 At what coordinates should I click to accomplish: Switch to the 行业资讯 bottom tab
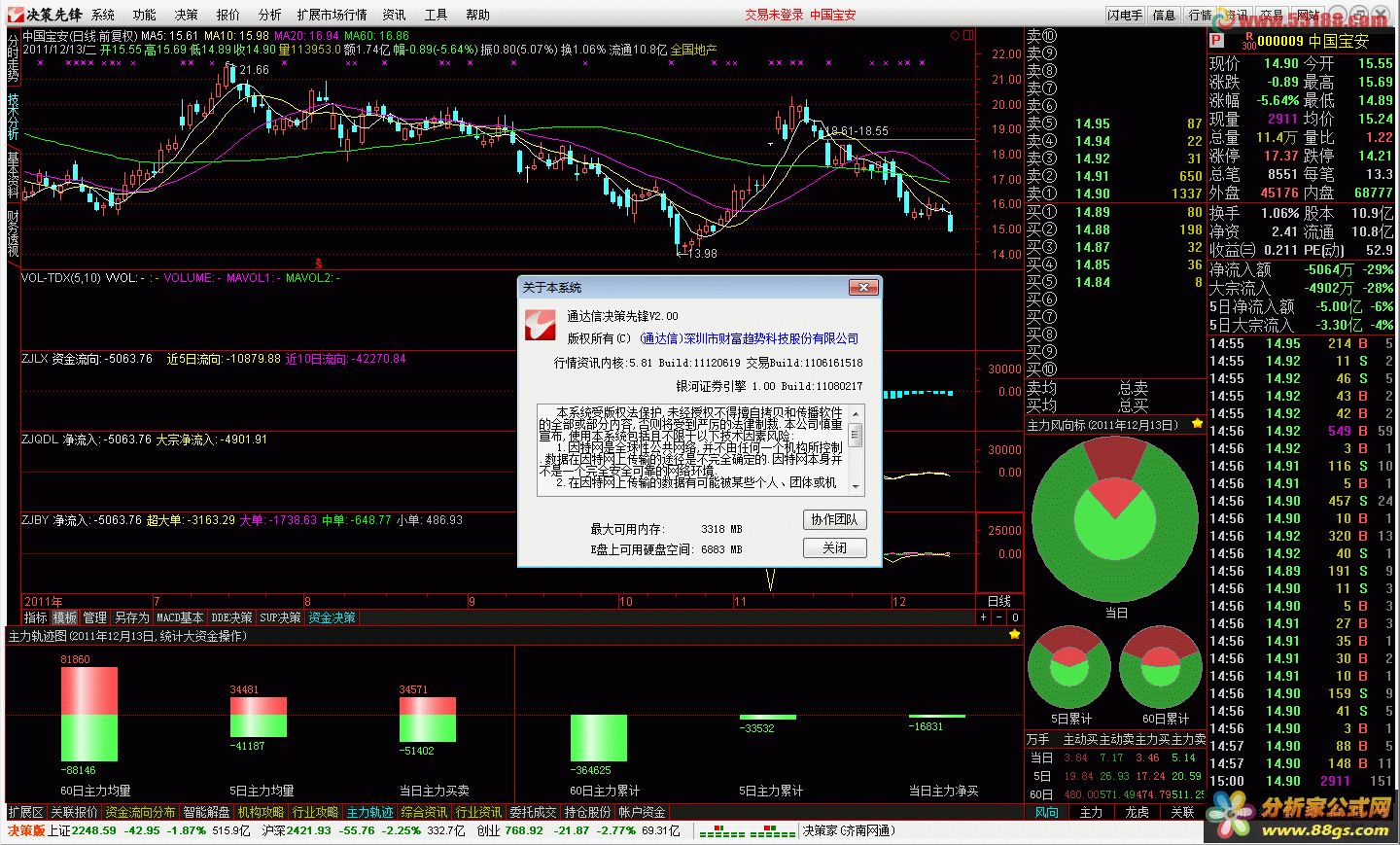click(478, 812)
